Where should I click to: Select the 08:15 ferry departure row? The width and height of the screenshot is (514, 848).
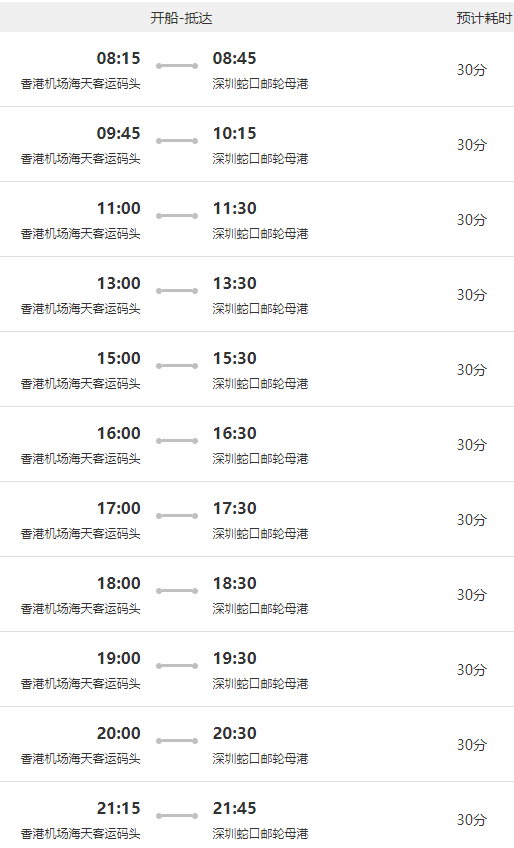257,69
